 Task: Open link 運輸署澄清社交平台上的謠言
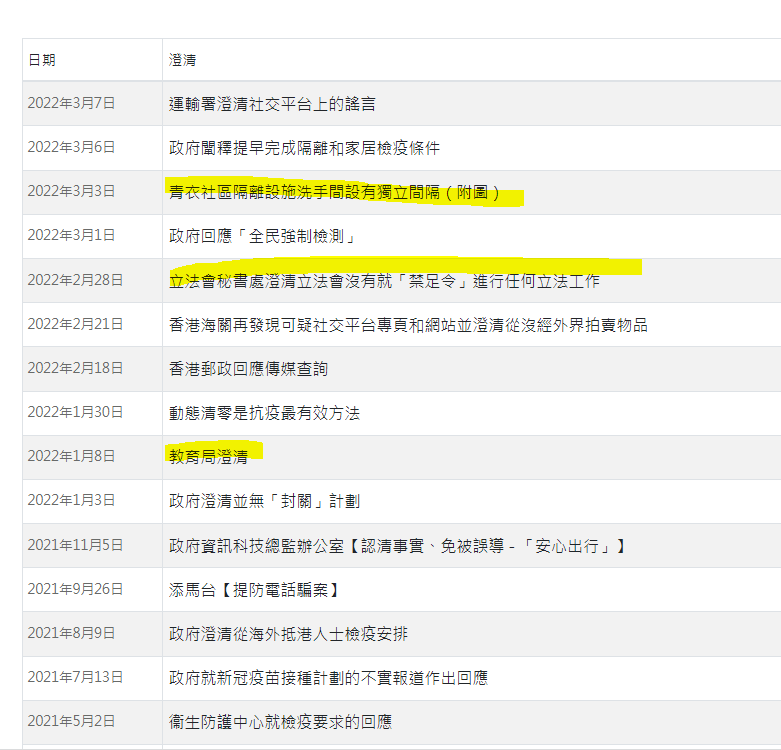pyautogui.click(x=272, y=104)
